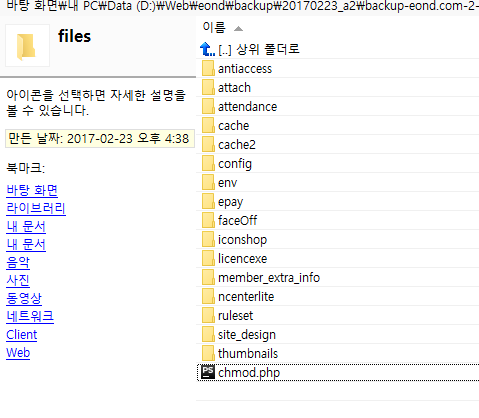Open the 사진 bookmark link
This screenshot has height=418, width=479.
pyautogui.click(x=18, y=281)
